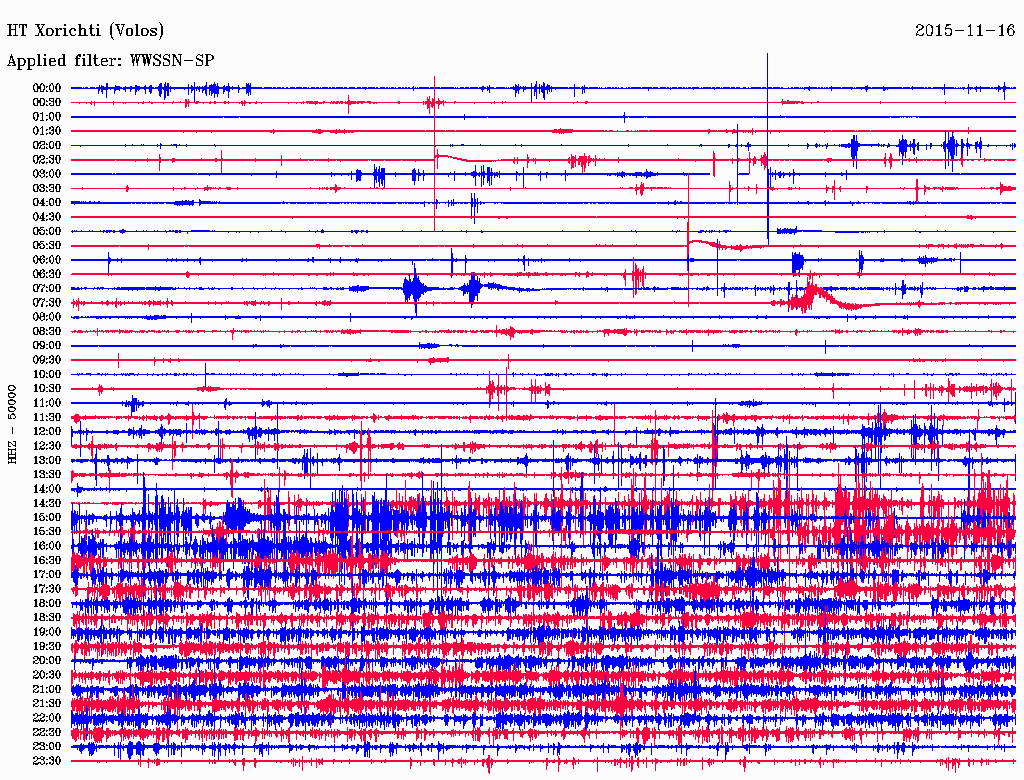Select the 12:30 time label

coord(47,446)
